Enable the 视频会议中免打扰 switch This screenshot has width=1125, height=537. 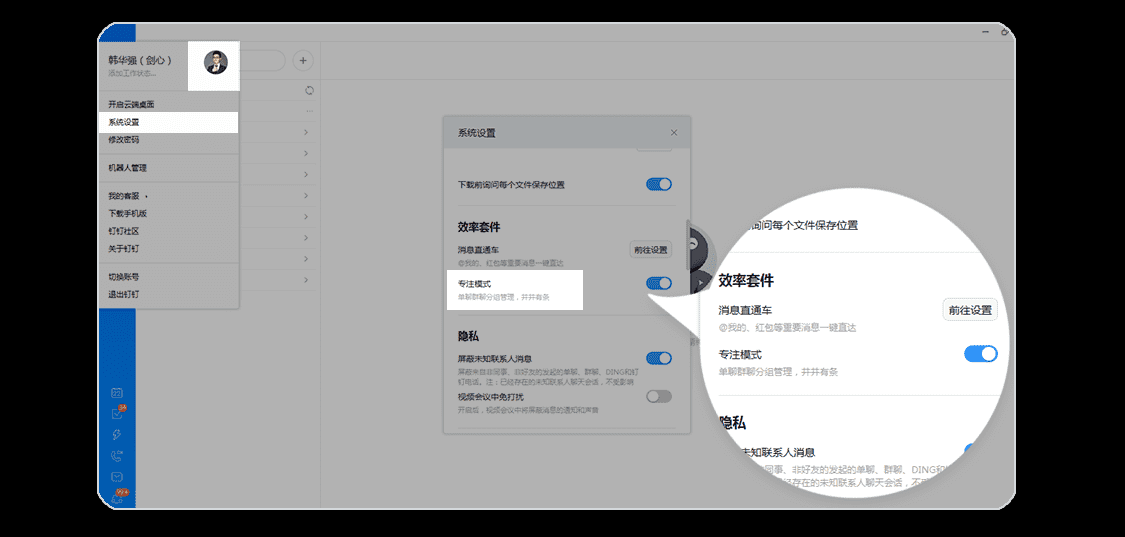click(658, 396)
